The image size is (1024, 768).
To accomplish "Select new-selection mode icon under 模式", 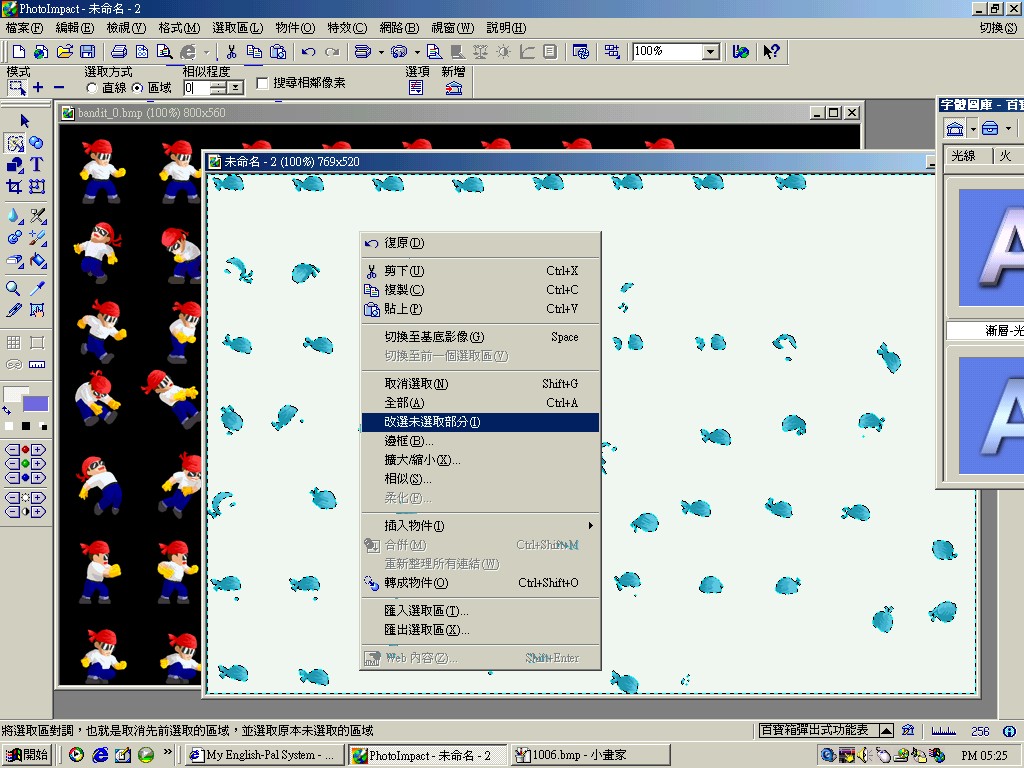I will (16, 88).
